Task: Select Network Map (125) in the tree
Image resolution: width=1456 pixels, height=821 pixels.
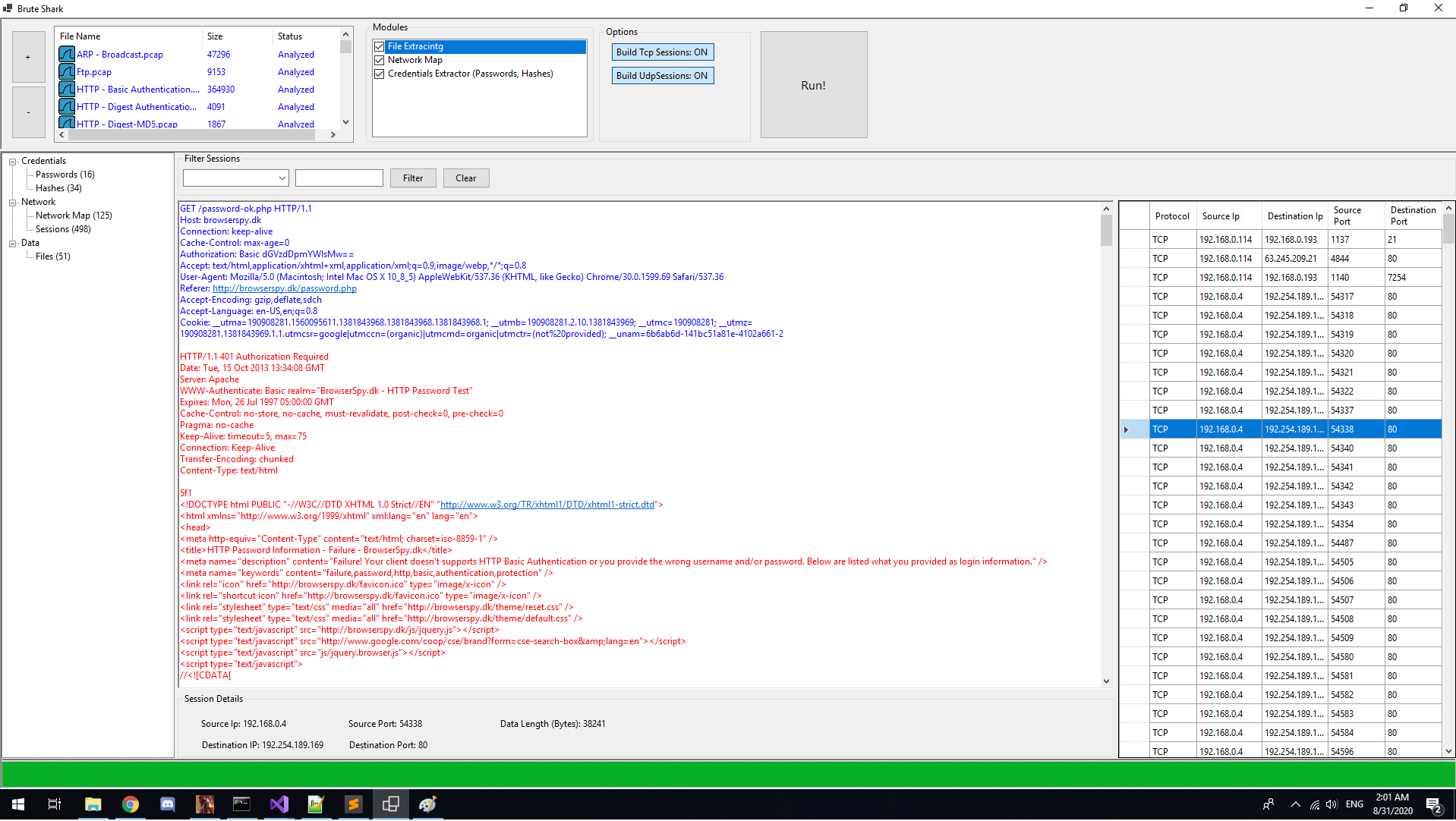Action: coord(74,216)
